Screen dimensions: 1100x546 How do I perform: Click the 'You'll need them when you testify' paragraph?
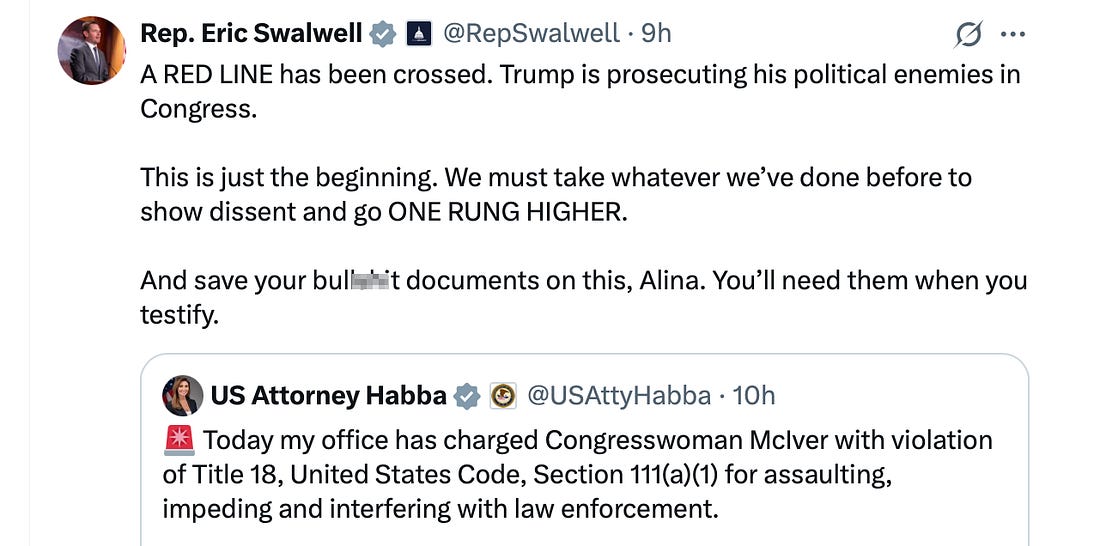click(x=583, y=298)
